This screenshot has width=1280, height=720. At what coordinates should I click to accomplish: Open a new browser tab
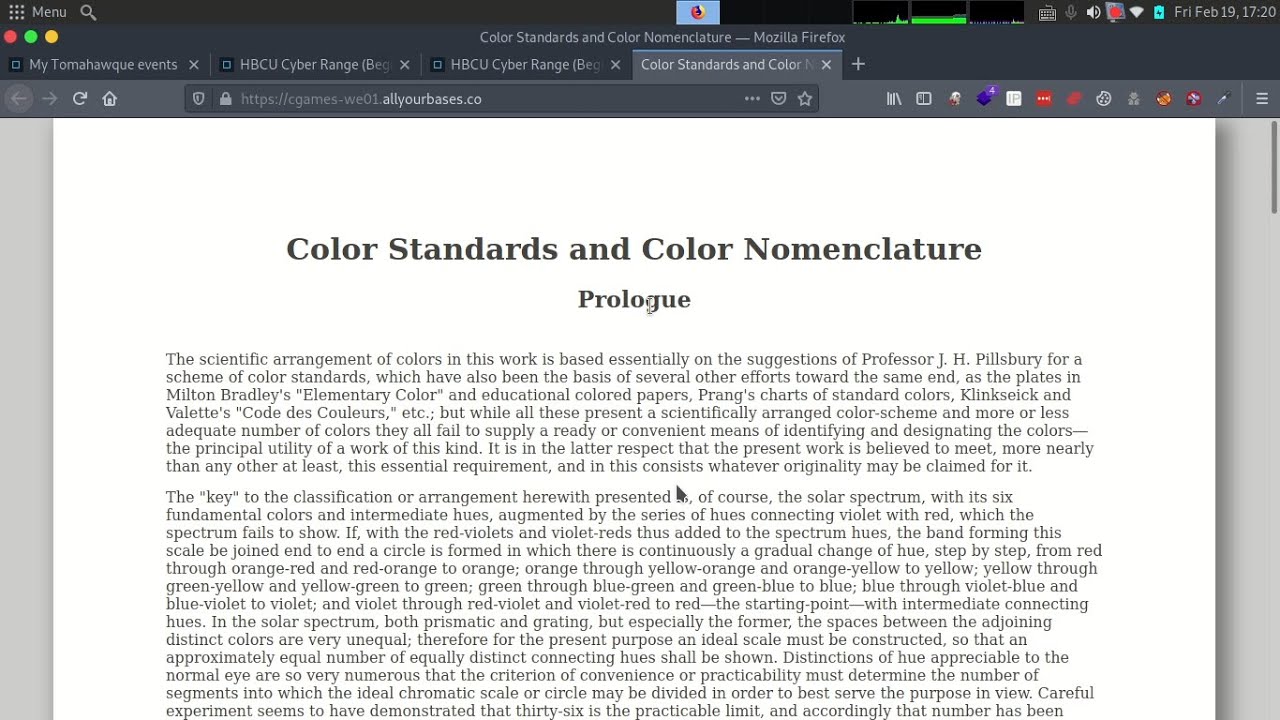coord(858,65)
